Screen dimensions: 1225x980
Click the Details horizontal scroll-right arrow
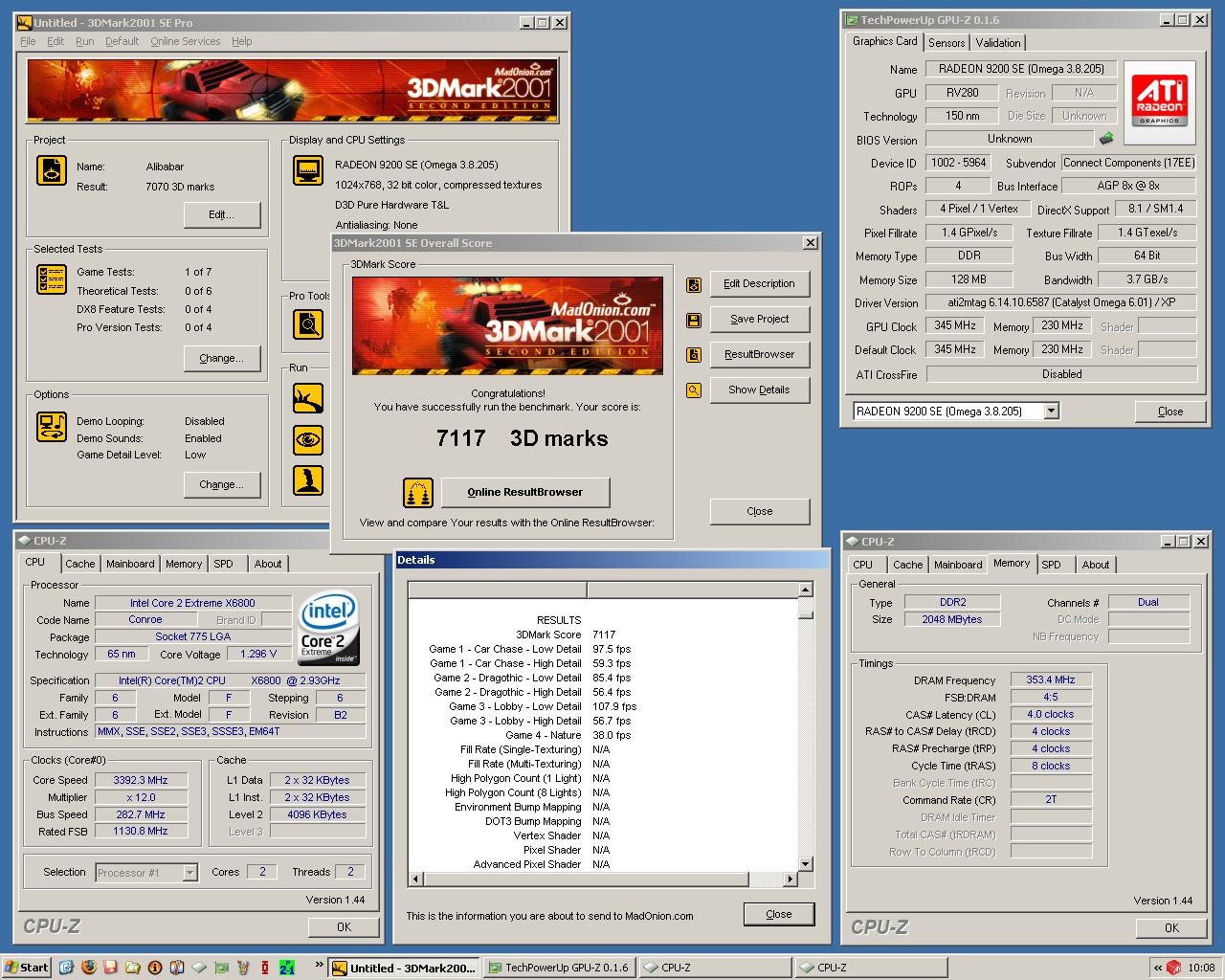tap(790, 879)
